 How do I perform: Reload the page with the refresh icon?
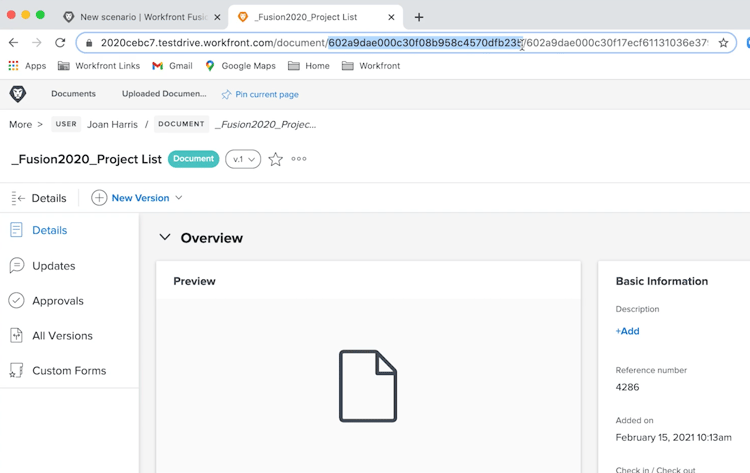(60, 43)
